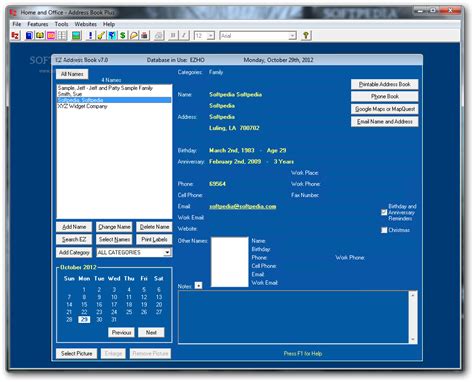Open the Websites menu
This screenshot has width=474, height=382.
[86, 24]
